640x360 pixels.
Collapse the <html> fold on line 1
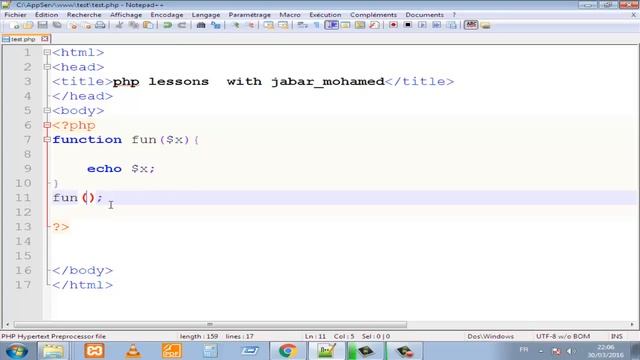click(x=47, y=52)
